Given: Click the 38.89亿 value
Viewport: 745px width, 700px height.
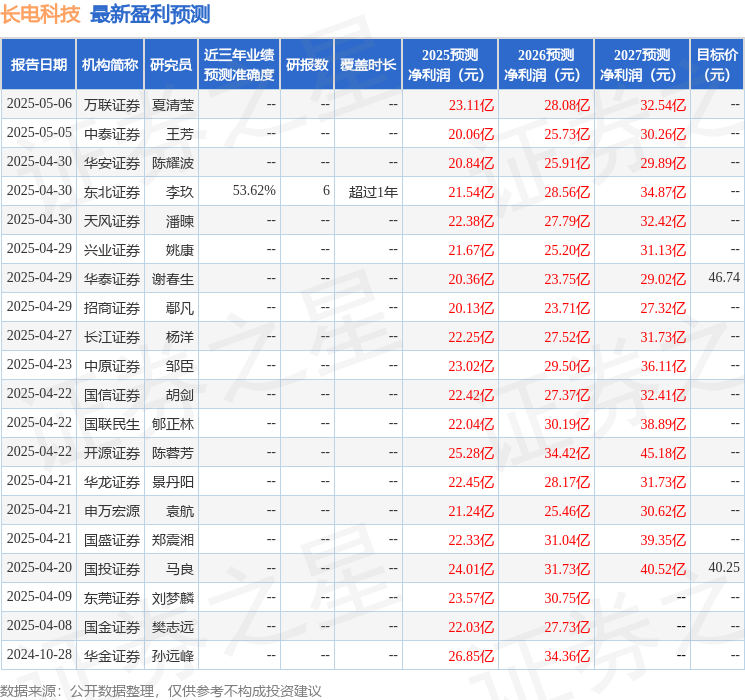Looking at the screenshot, I should (x=663, y=423).
